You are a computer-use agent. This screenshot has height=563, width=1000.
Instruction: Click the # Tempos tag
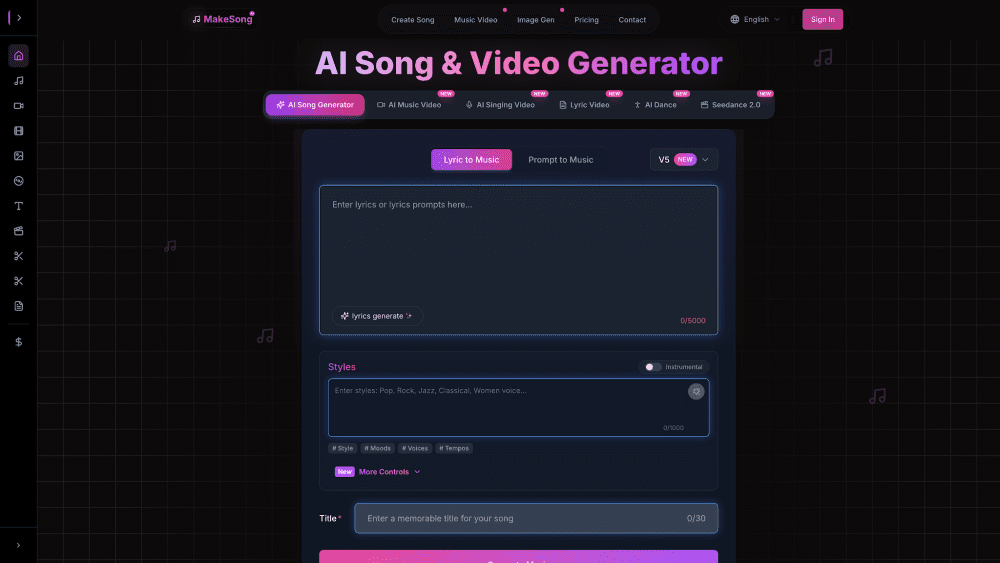click(454, 448)
